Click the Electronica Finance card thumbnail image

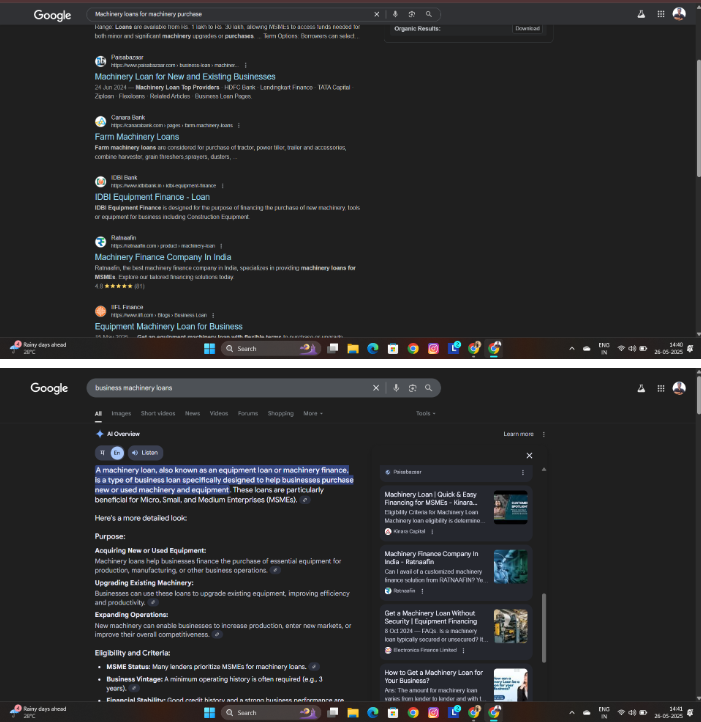(x=510, y=626)
